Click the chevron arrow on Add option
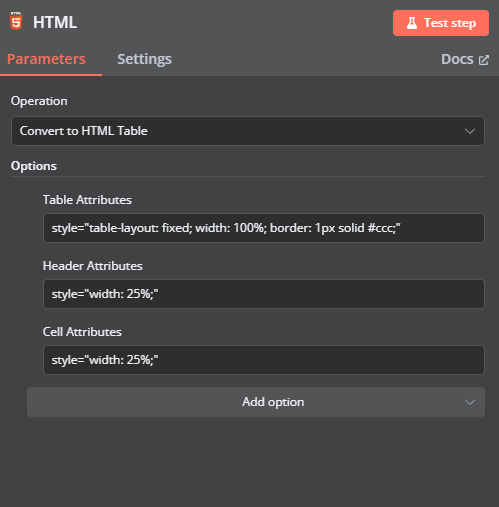499x507 pixels. pyautogui.click(x=470, y=402)
